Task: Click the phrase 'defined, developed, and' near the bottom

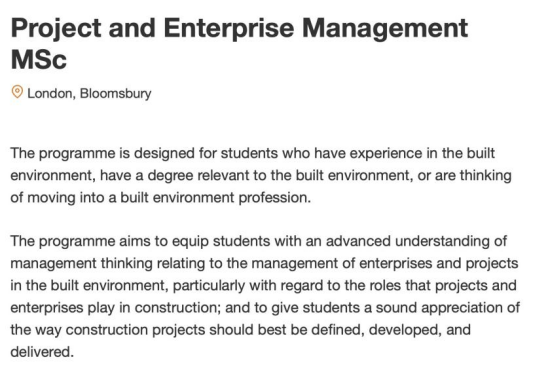Action: (391, 330)
